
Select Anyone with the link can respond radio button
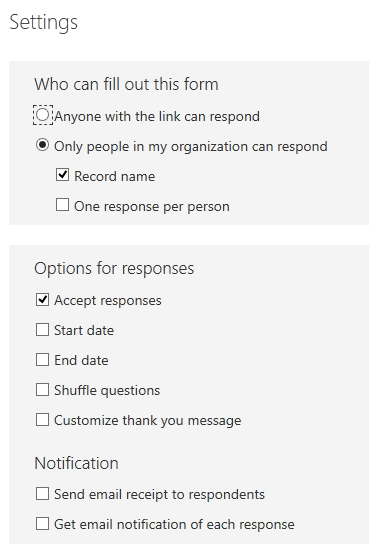coord(43,115)
